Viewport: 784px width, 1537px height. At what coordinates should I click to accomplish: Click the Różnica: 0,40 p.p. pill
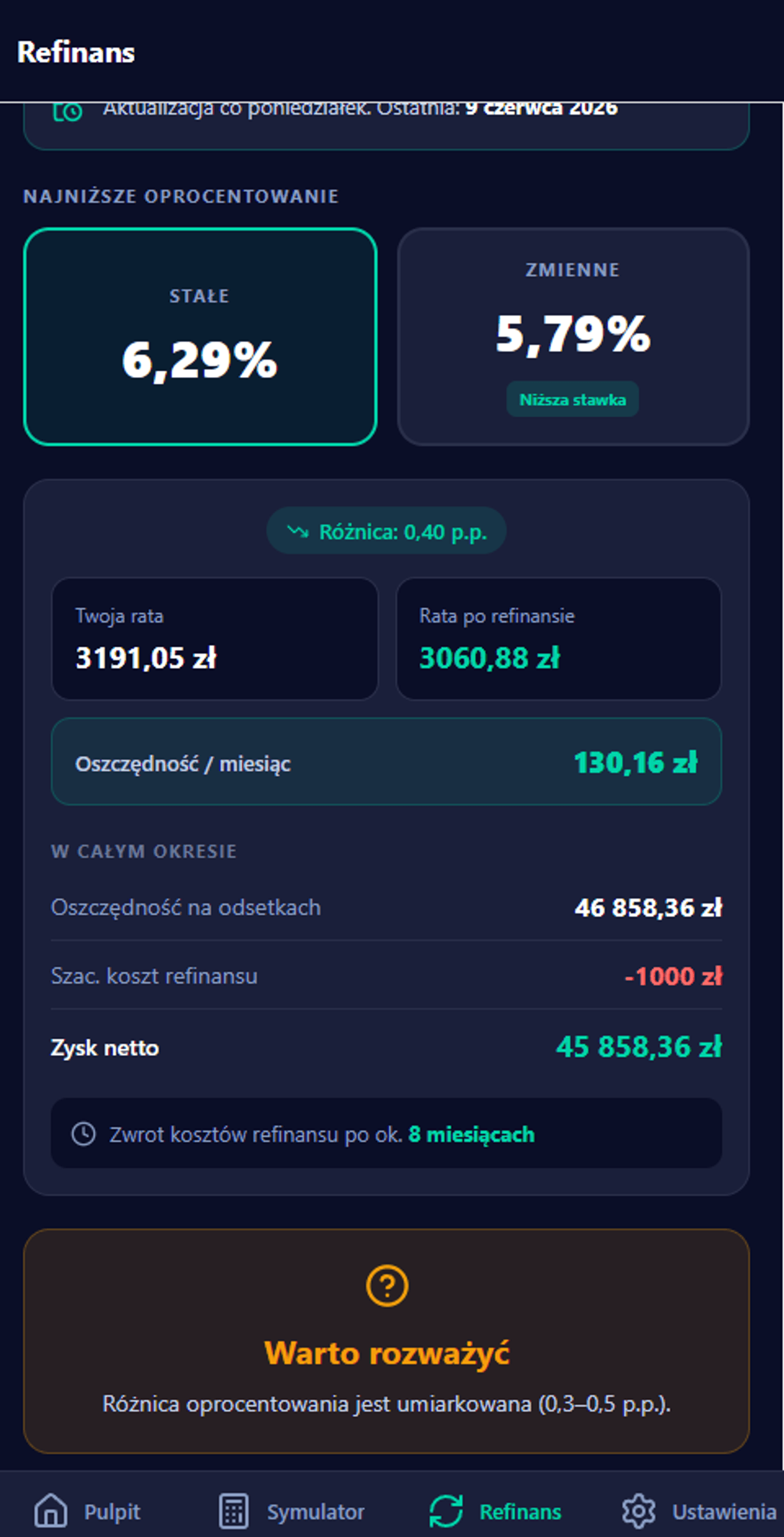point(386,531)
